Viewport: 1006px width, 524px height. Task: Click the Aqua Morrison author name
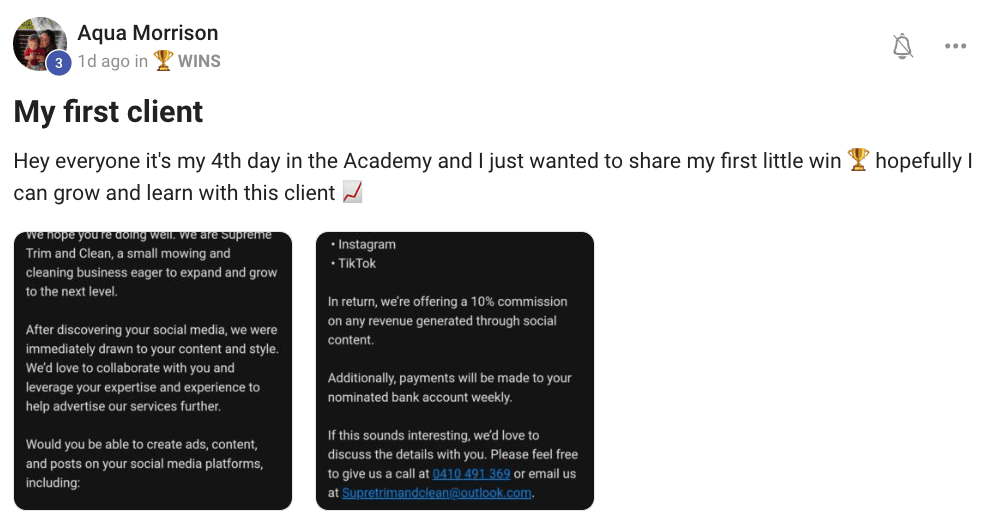(x=148, y=33)
